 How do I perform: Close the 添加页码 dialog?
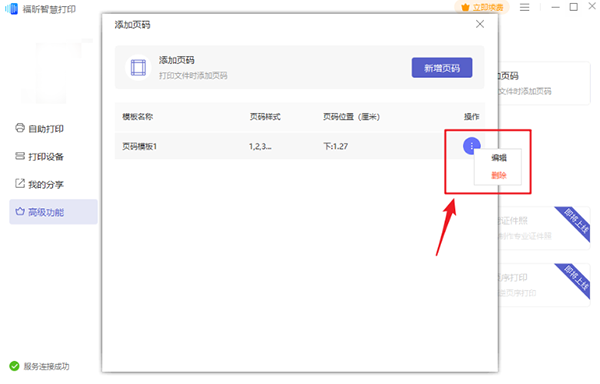(480, 24)
